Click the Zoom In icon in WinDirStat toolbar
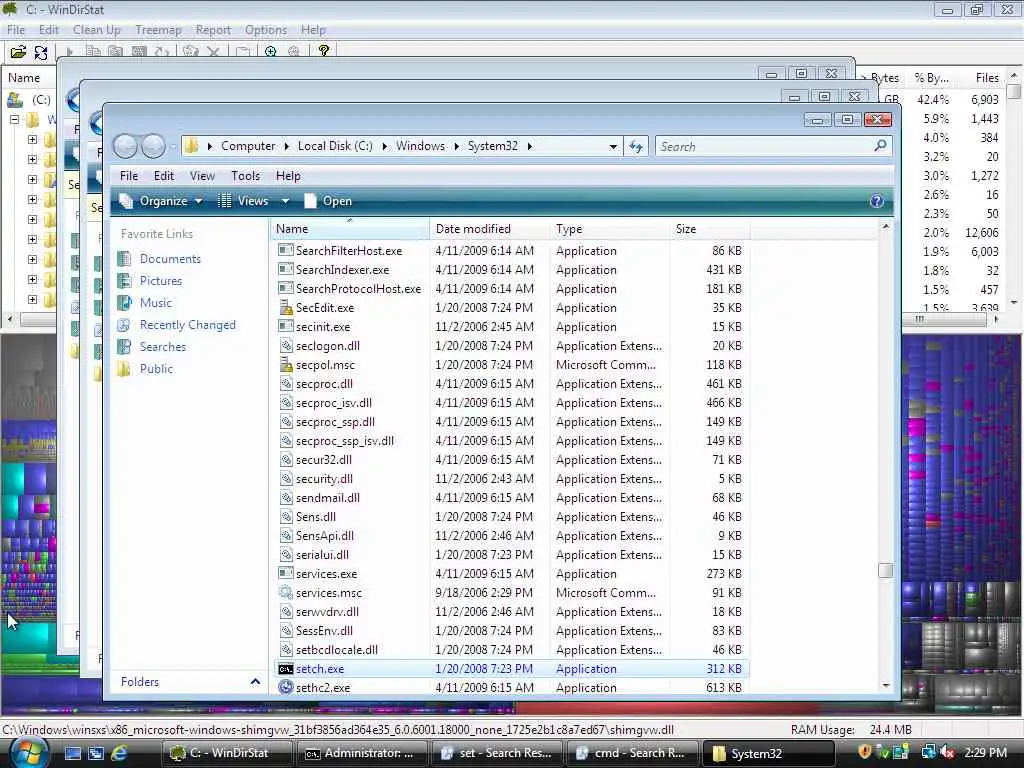The height and width of the screenshot is (768, 1024). point(270,52)
